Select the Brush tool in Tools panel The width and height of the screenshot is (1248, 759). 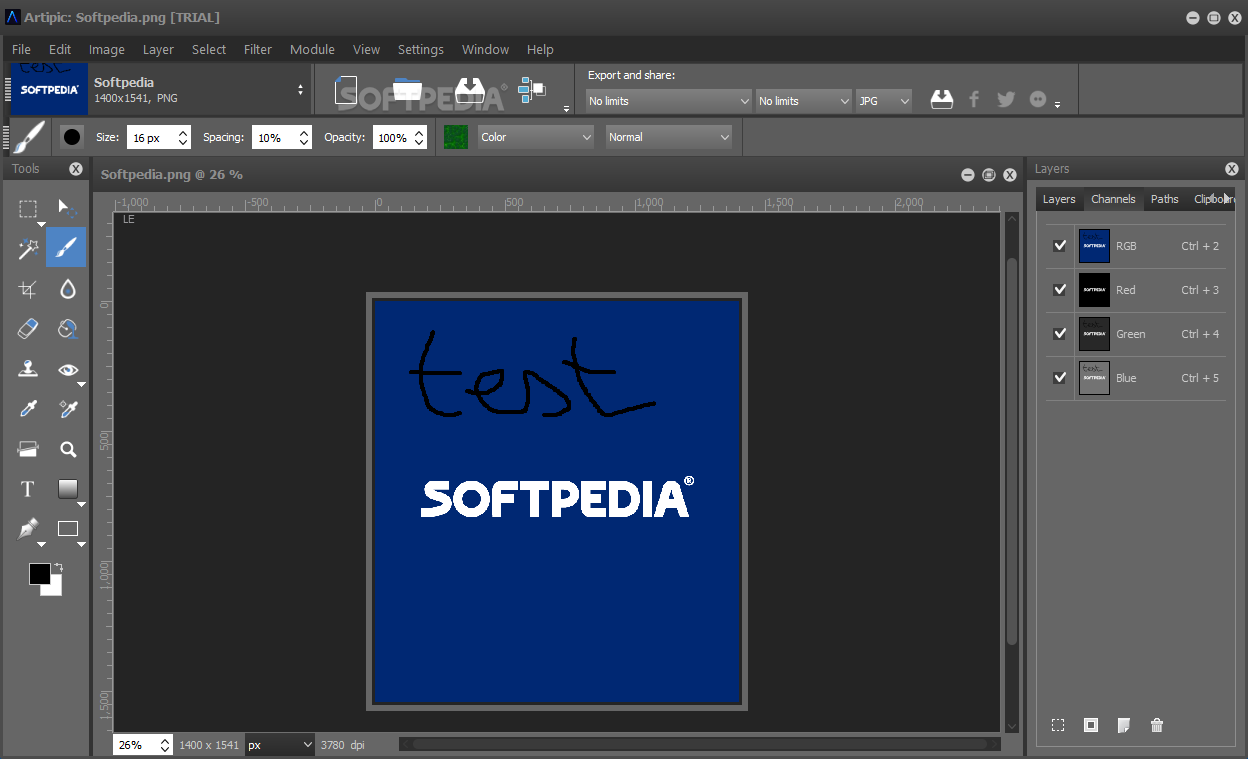[x=67, y=248]
